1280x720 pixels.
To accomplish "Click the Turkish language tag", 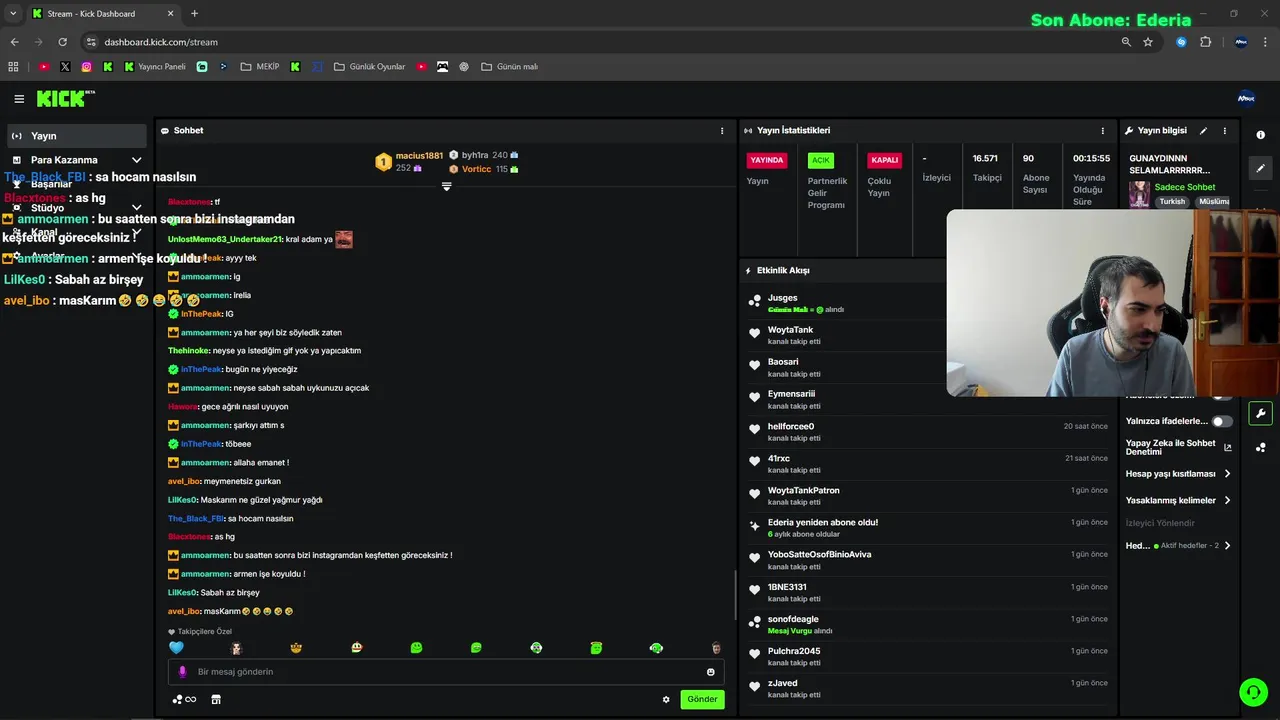I will pyautogui.click(x=1172, y=201).
